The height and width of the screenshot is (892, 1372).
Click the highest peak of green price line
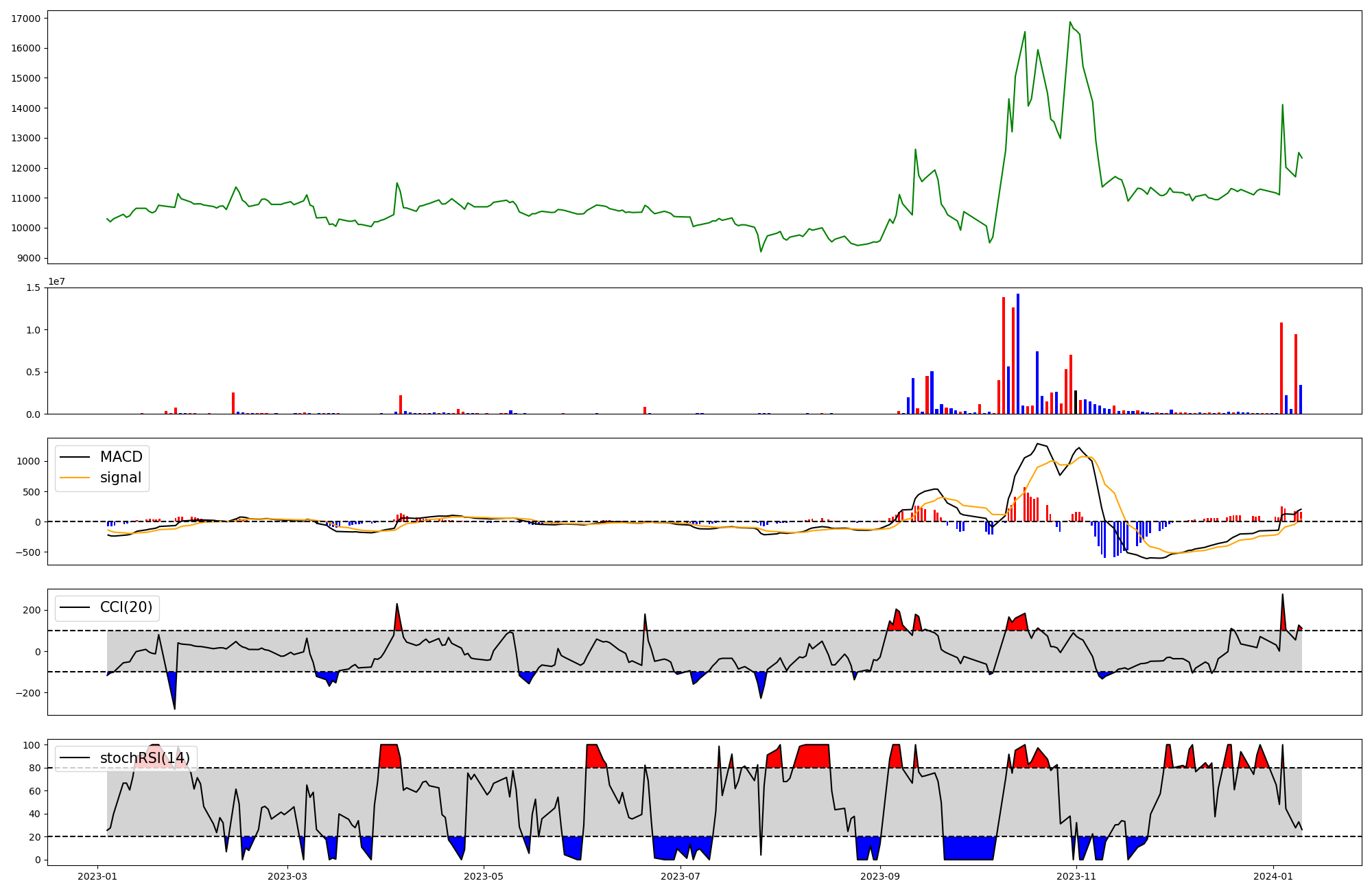click(1070, 23)
